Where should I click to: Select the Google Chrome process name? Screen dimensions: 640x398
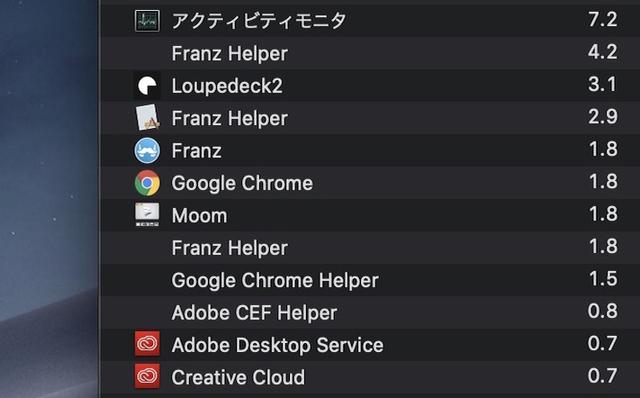tap(242, 183)
